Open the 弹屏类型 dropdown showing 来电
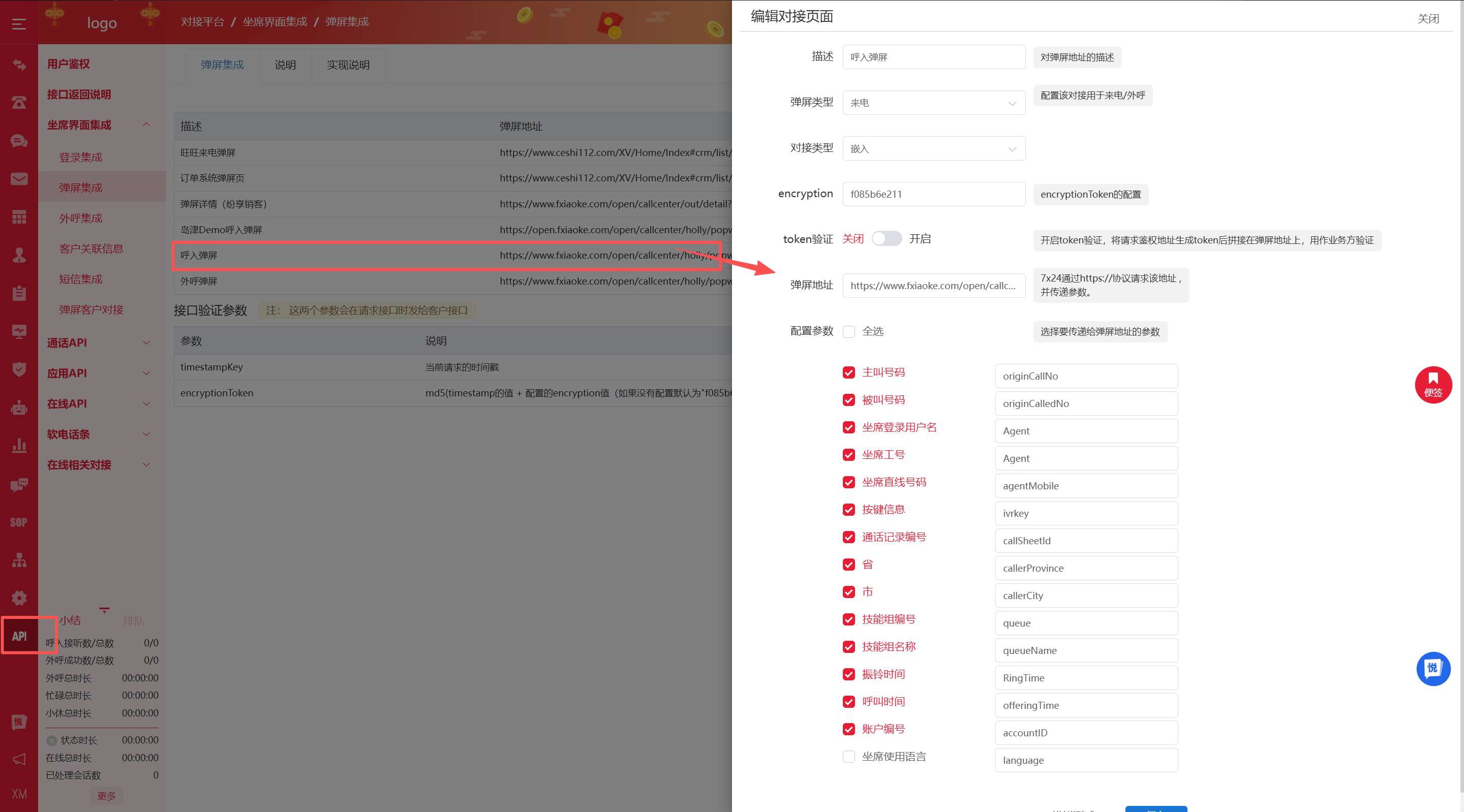The image size is (1464, 812). click(933, 103)
